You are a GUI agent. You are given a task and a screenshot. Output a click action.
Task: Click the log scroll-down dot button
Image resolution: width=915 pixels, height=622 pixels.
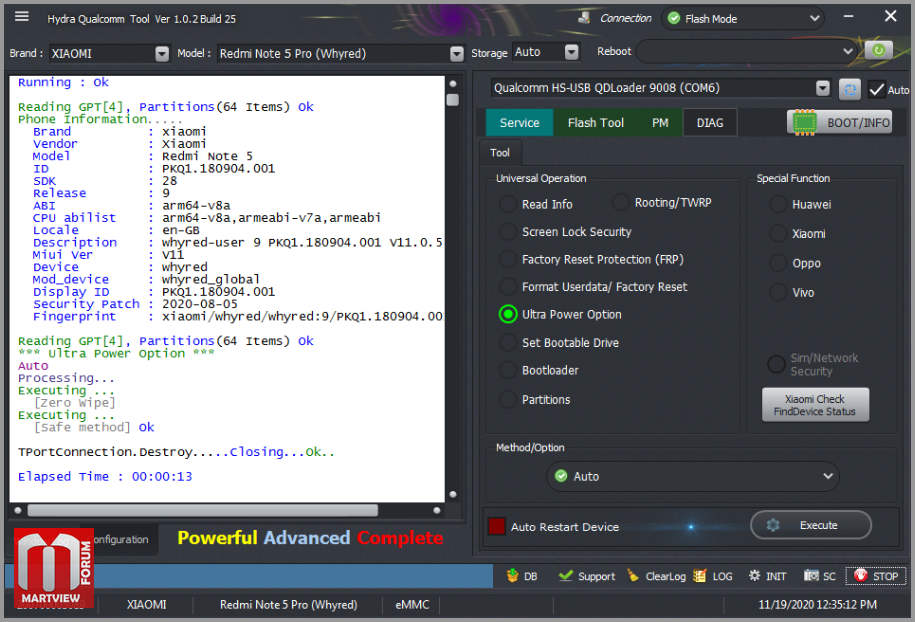click(452, 494)
